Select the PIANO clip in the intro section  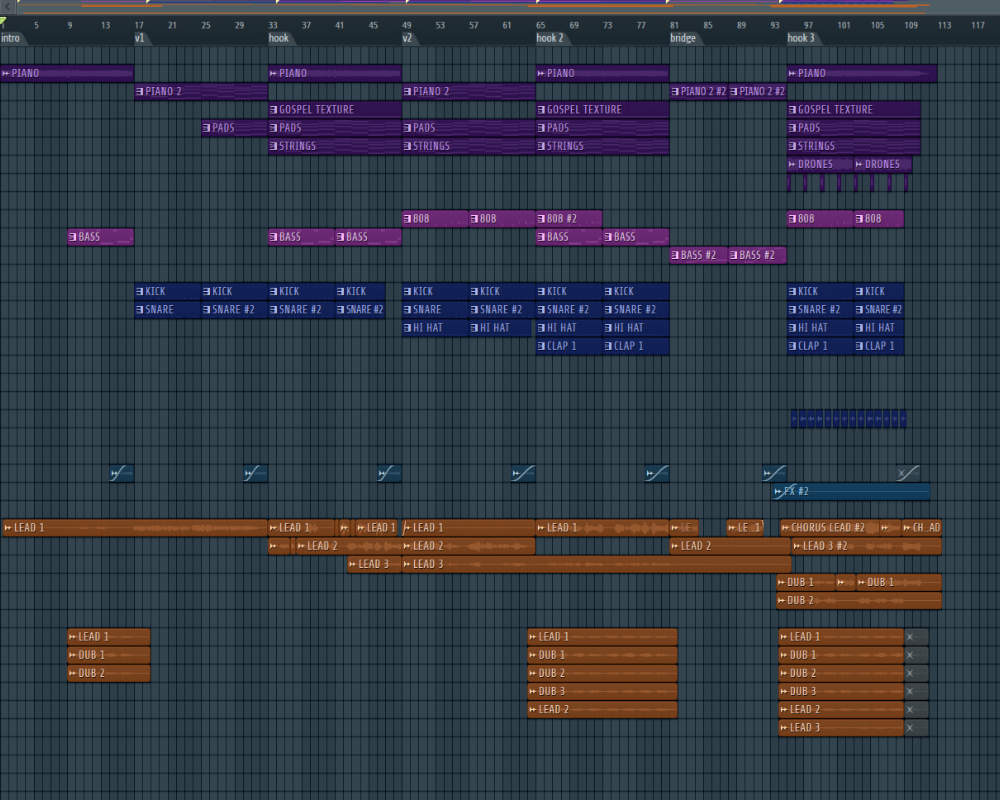(x=67, y=73)
